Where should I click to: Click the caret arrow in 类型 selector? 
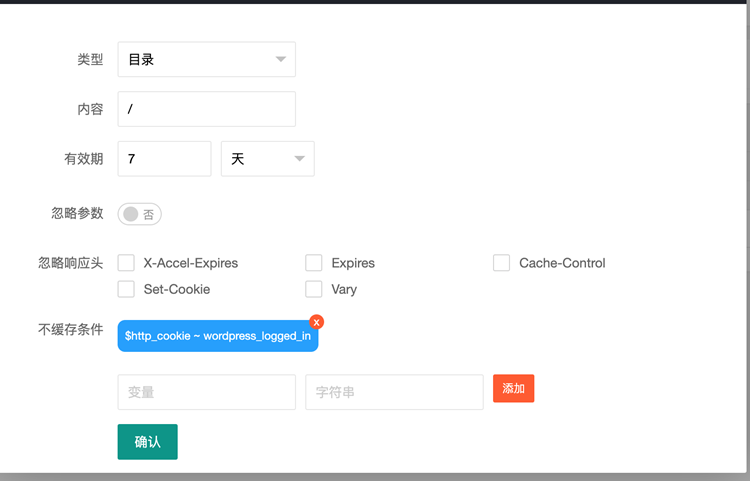coord(281,60)
